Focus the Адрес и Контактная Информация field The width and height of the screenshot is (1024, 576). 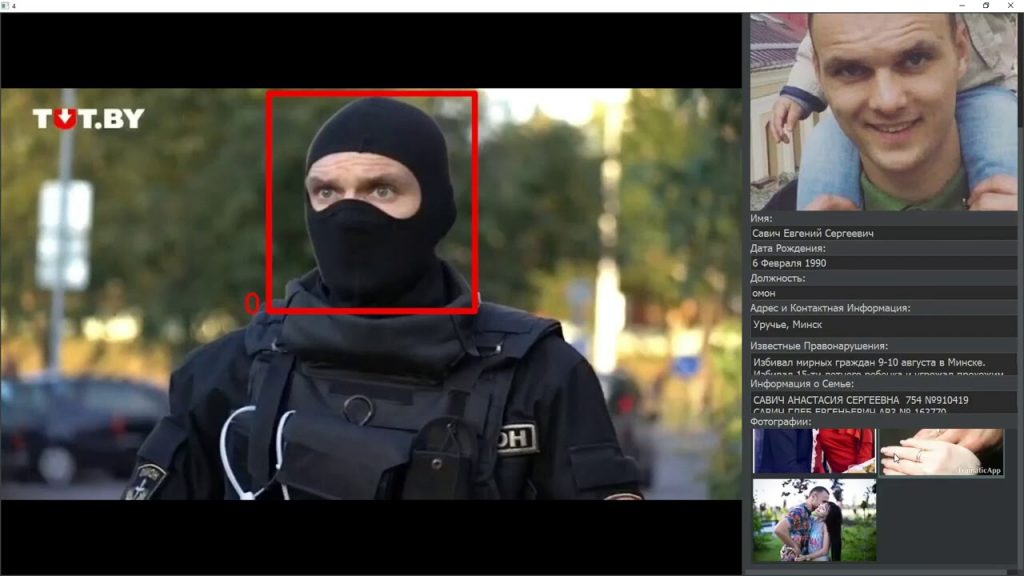pos(882,325)
